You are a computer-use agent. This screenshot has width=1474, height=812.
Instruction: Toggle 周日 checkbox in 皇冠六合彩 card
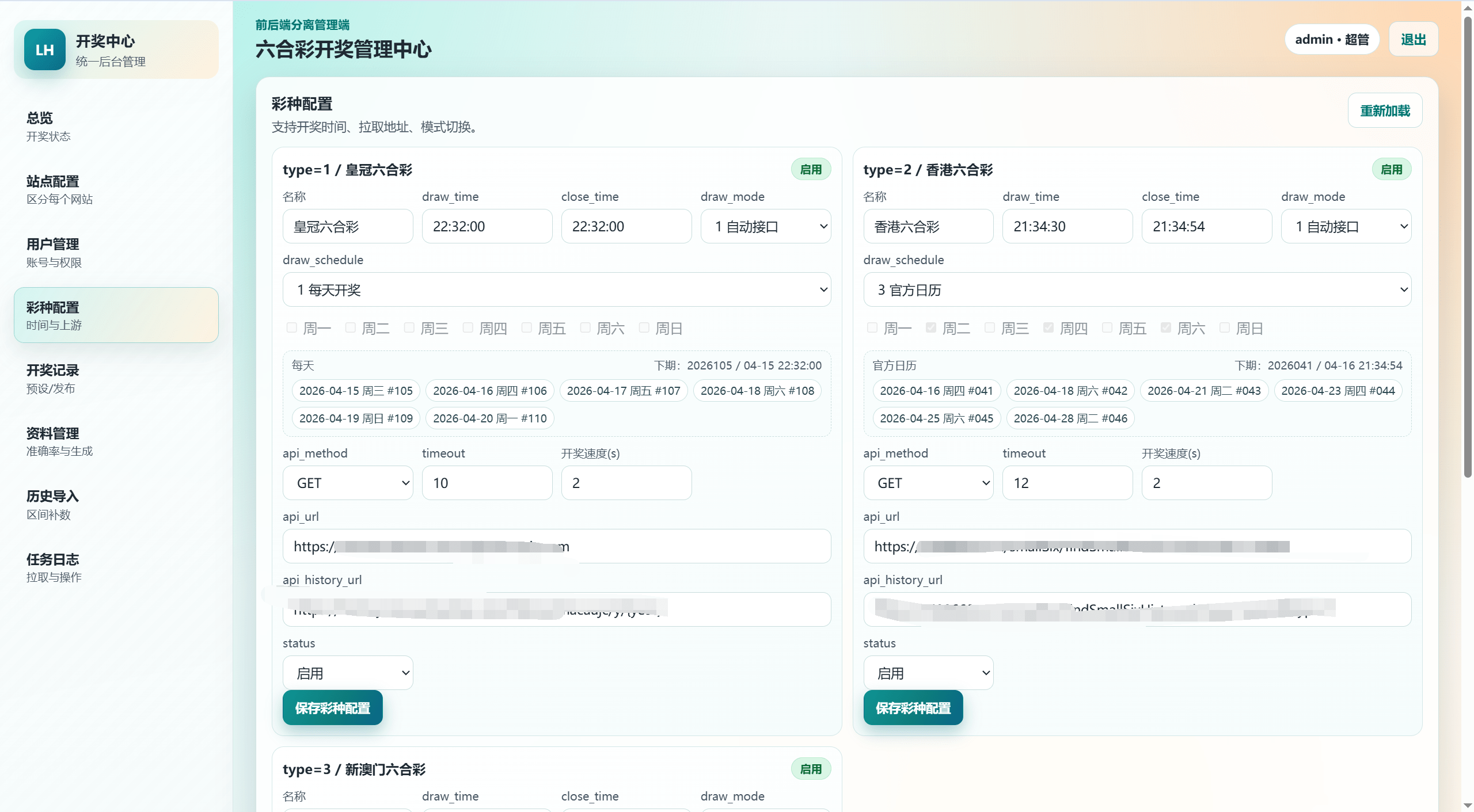tap(644, 327)
